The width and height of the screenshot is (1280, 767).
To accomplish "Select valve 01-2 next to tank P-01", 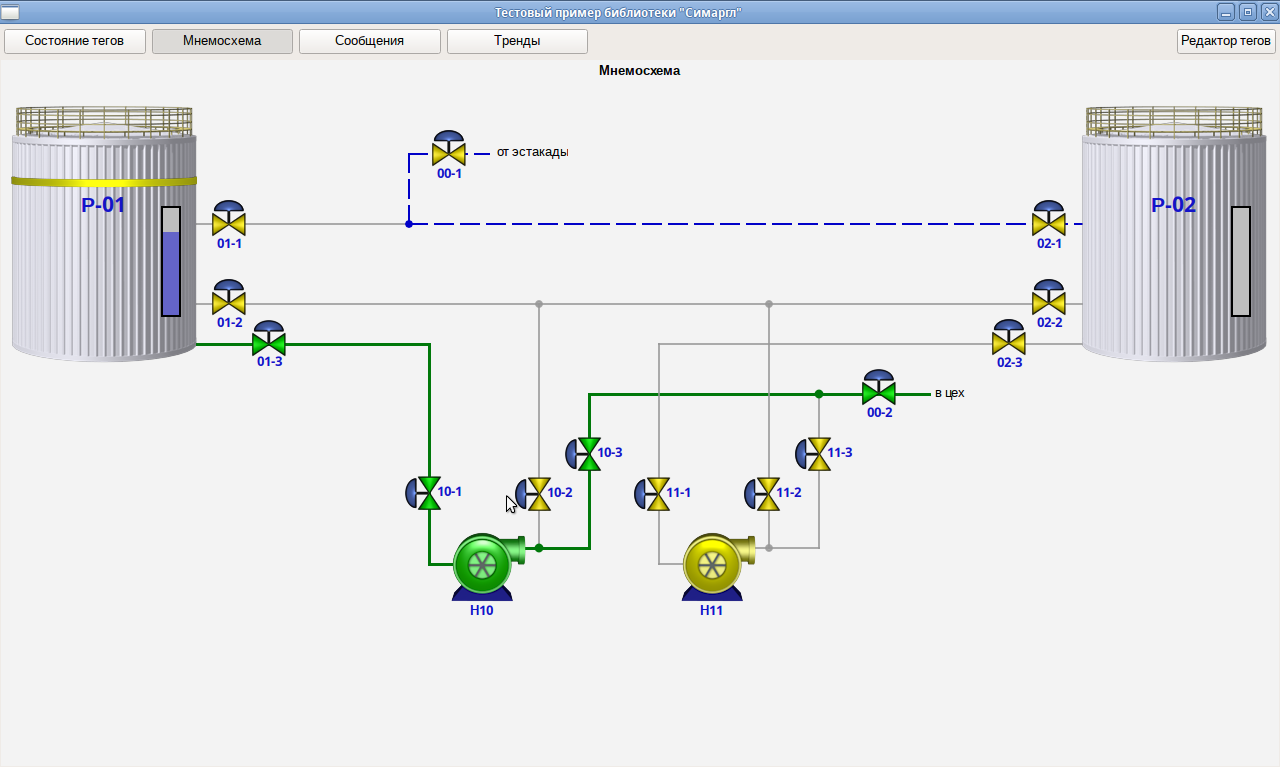I will pyautogui.click(x=229, y=297).
